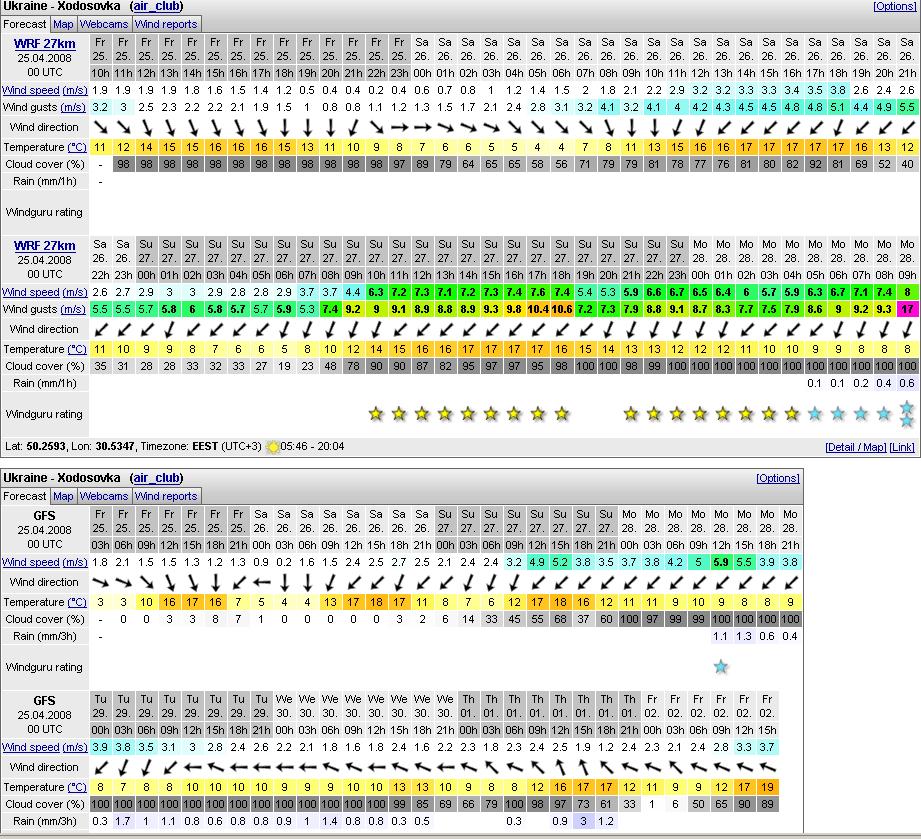Open the bottom panel [Options] link
The image size is (921, 839).
777,478
